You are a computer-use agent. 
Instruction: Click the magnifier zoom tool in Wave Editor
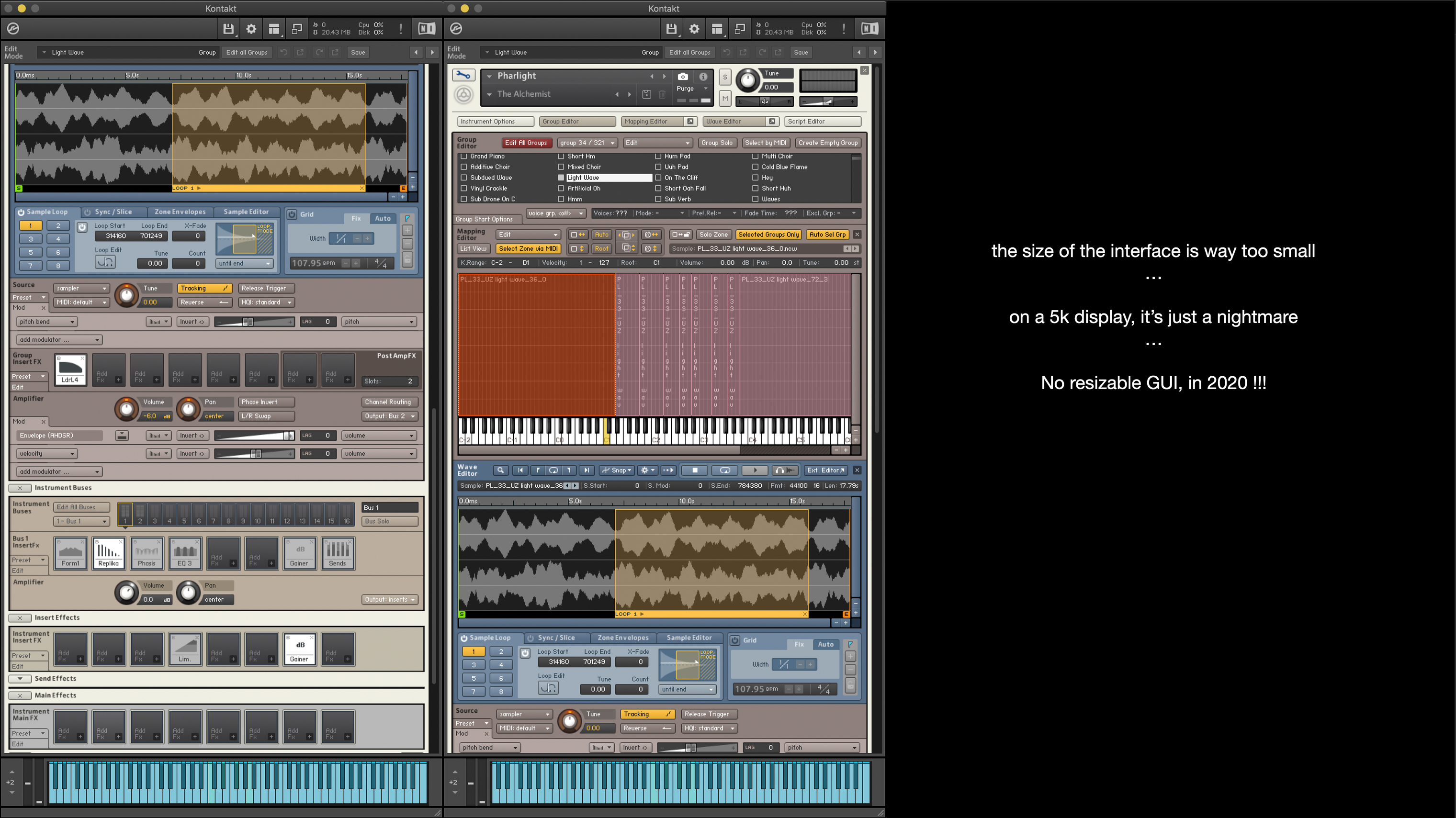tap(500, 470)
